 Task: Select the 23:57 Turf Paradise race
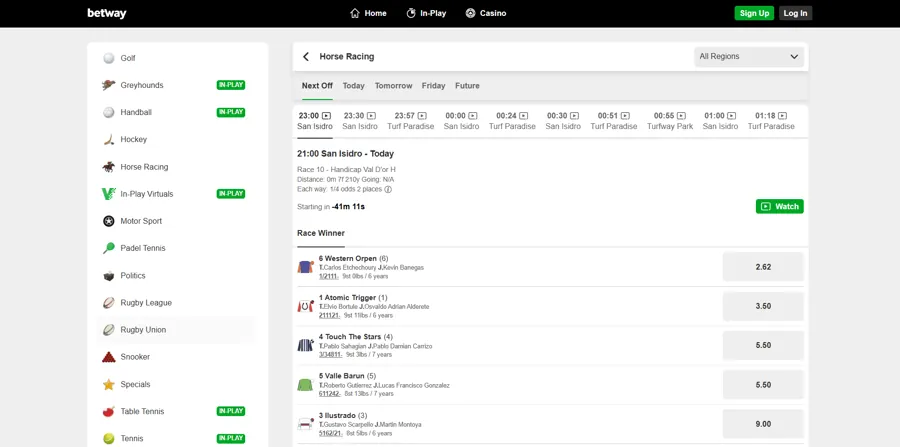point(410,121)
